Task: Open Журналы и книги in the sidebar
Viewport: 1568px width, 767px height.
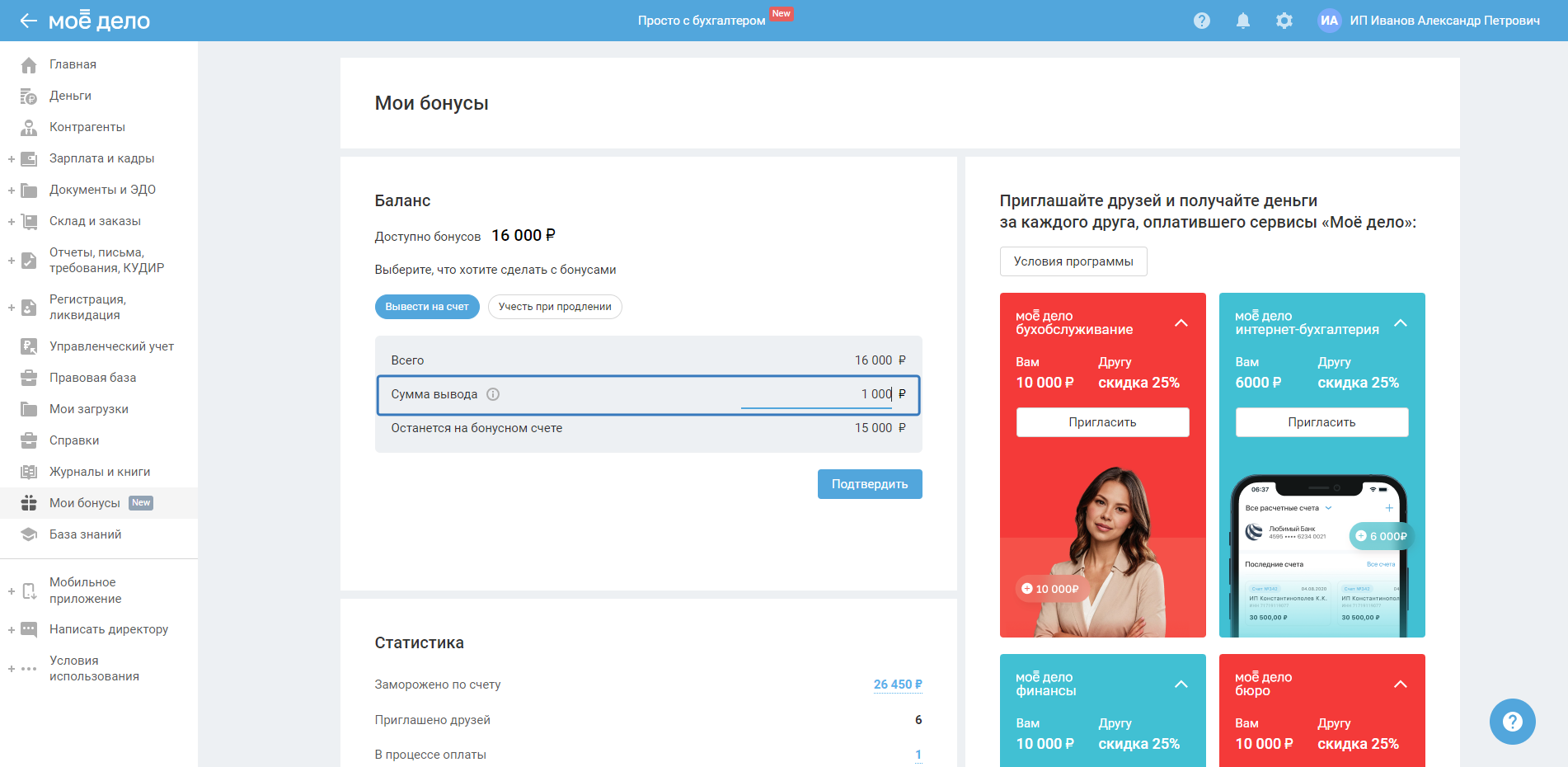Action: click(x=100, y=472)
